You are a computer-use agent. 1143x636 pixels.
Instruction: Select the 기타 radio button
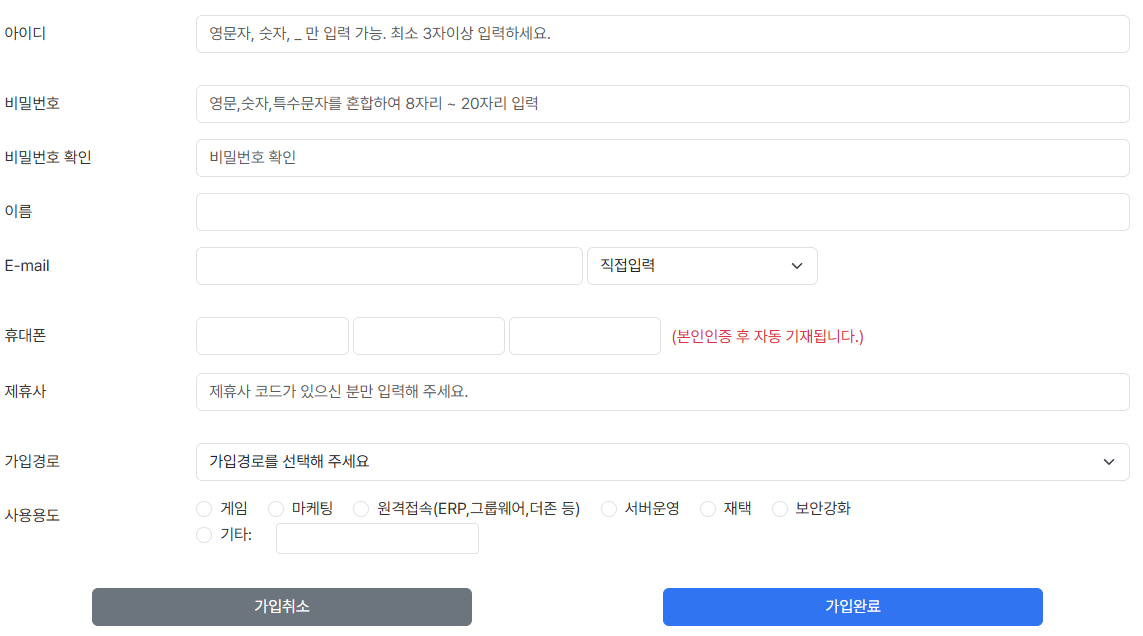[x=205, y=535]
